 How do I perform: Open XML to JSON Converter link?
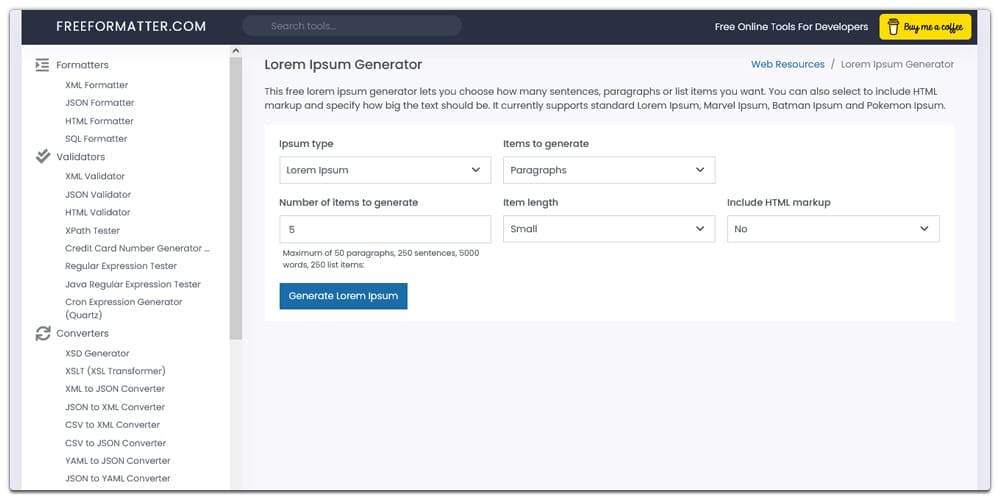point(115,389)
